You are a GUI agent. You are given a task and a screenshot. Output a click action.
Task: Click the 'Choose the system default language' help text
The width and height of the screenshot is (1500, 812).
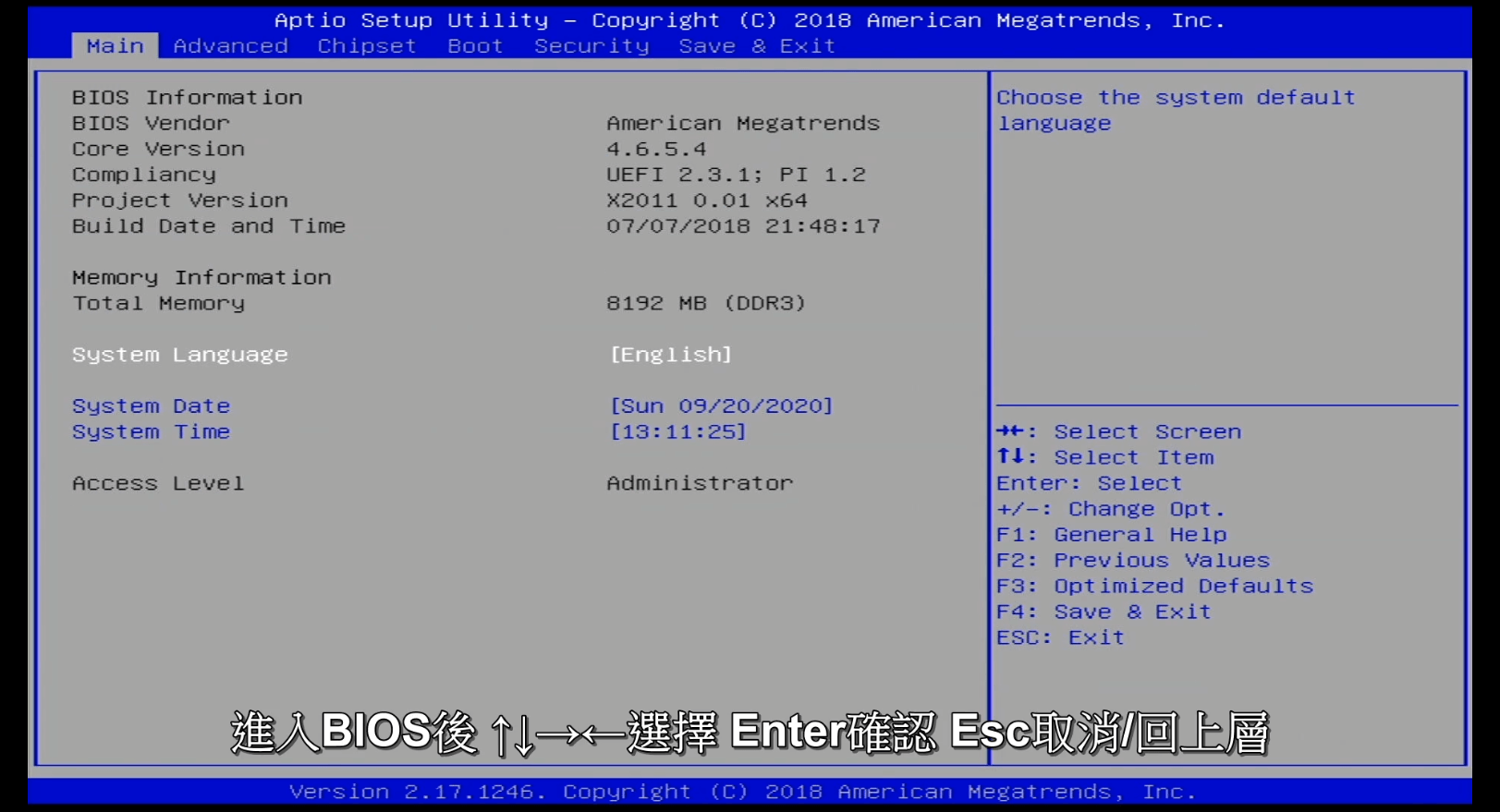(x=1176, y=110)
